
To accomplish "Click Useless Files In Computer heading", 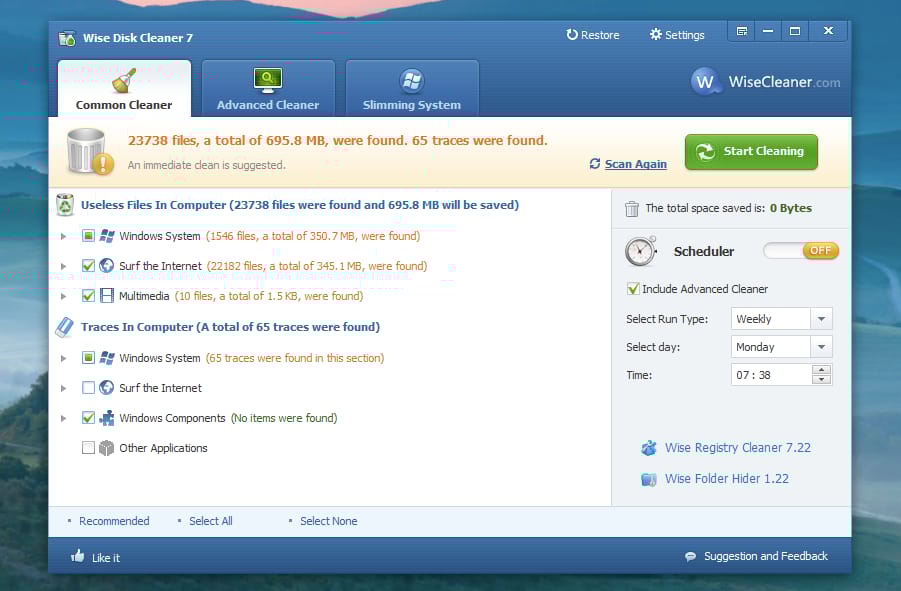I will [x=300, y=205].
